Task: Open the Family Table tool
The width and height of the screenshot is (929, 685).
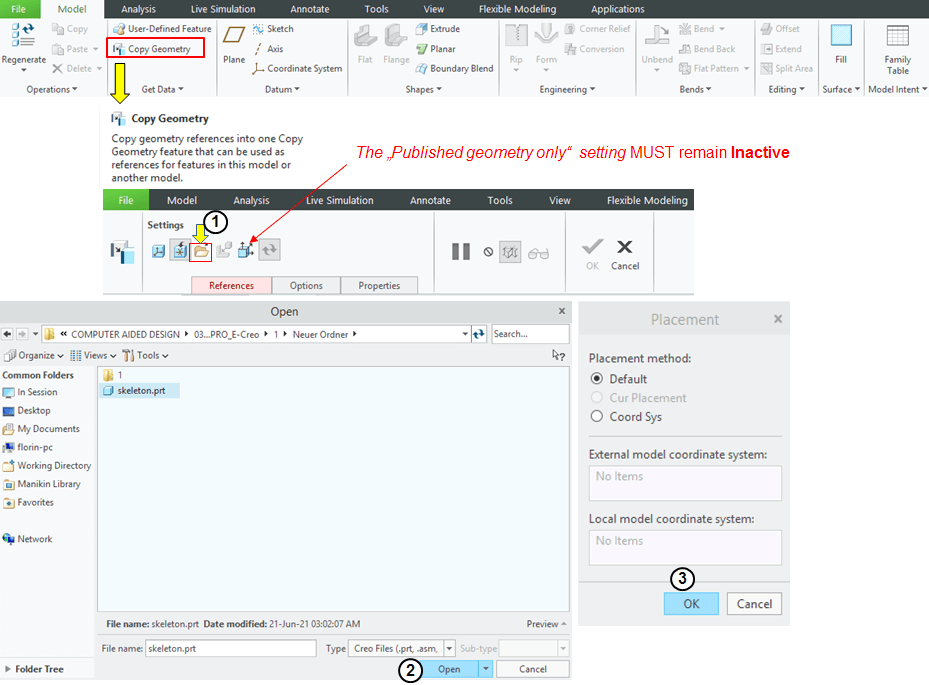Action: [x=897, y=50]
